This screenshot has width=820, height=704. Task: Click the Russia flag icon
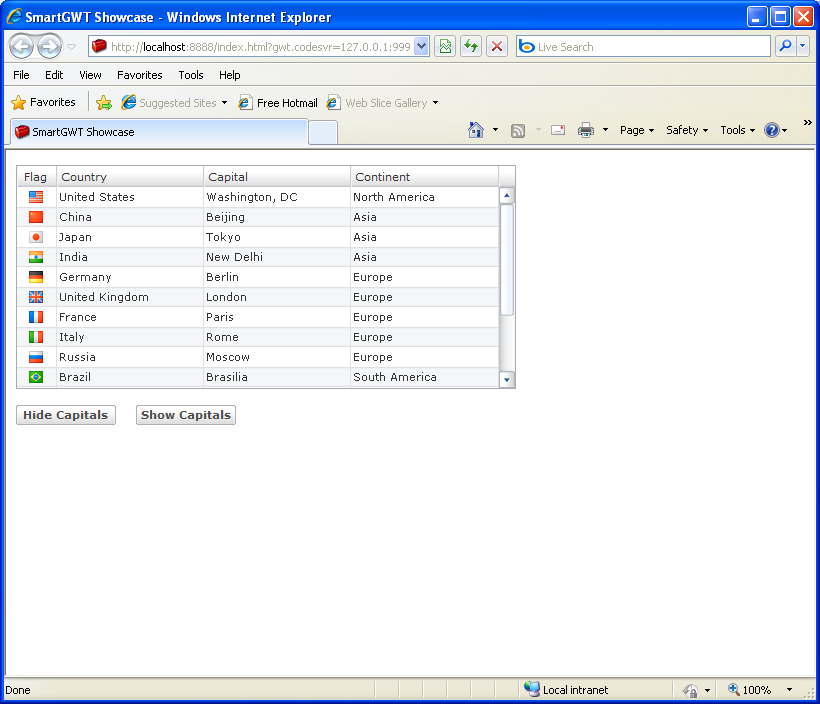[x=36, y=357]
